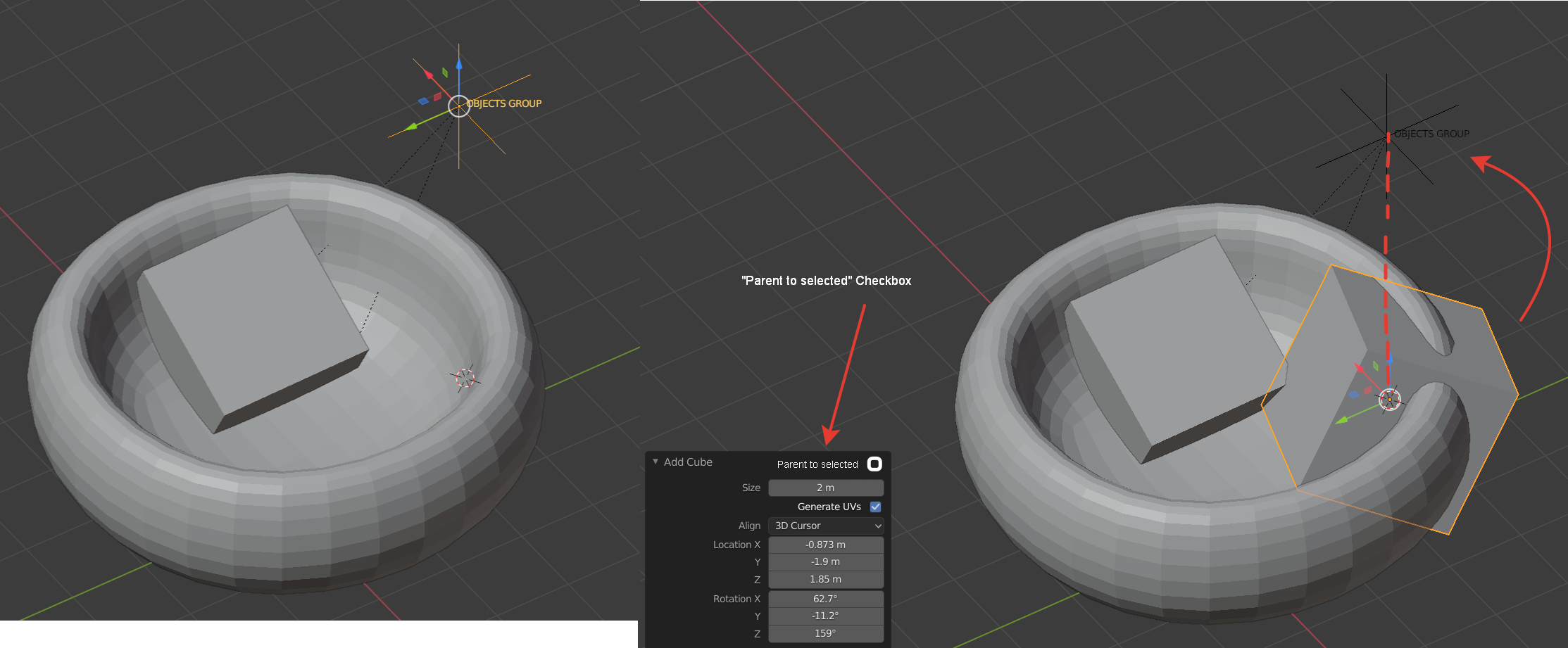Click Location Y field showing -1.9 m
The height and width of the screenshot is (648, 1568).
(x=826, y=561)
